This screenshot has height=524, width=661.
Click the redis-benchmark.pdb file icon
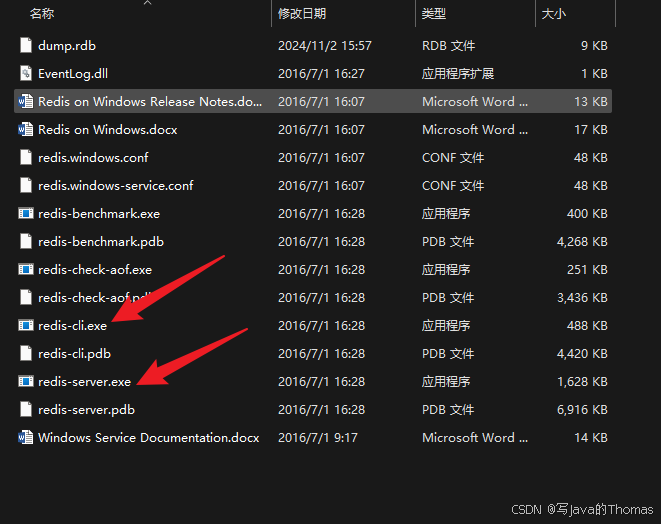tap(26, 242)
